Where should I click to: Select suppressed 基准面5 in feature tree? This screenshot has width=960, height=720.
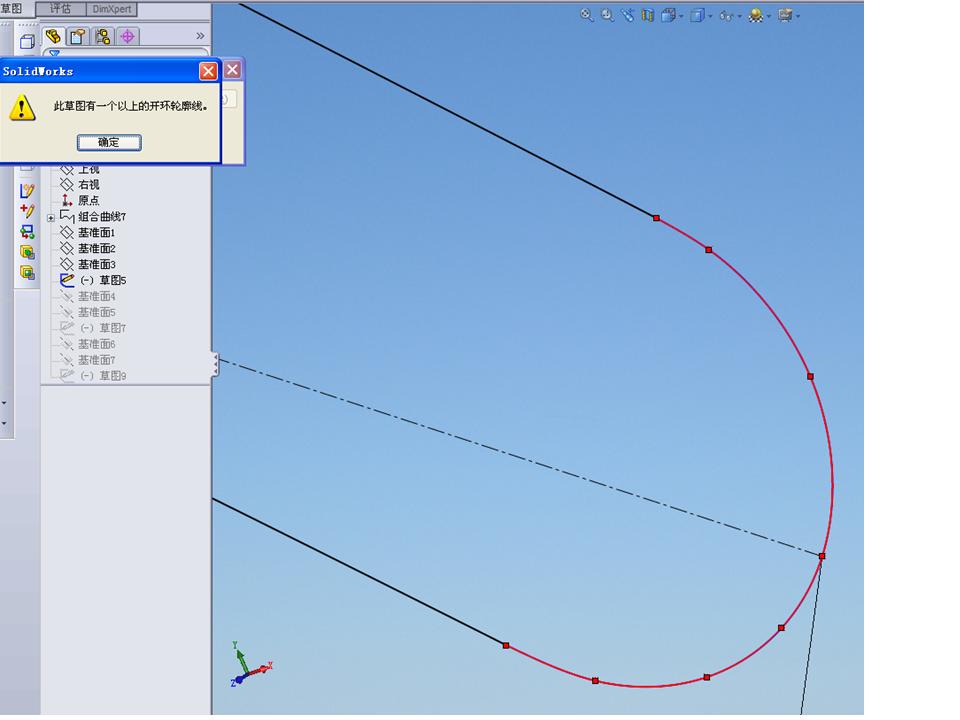[96, 312]
